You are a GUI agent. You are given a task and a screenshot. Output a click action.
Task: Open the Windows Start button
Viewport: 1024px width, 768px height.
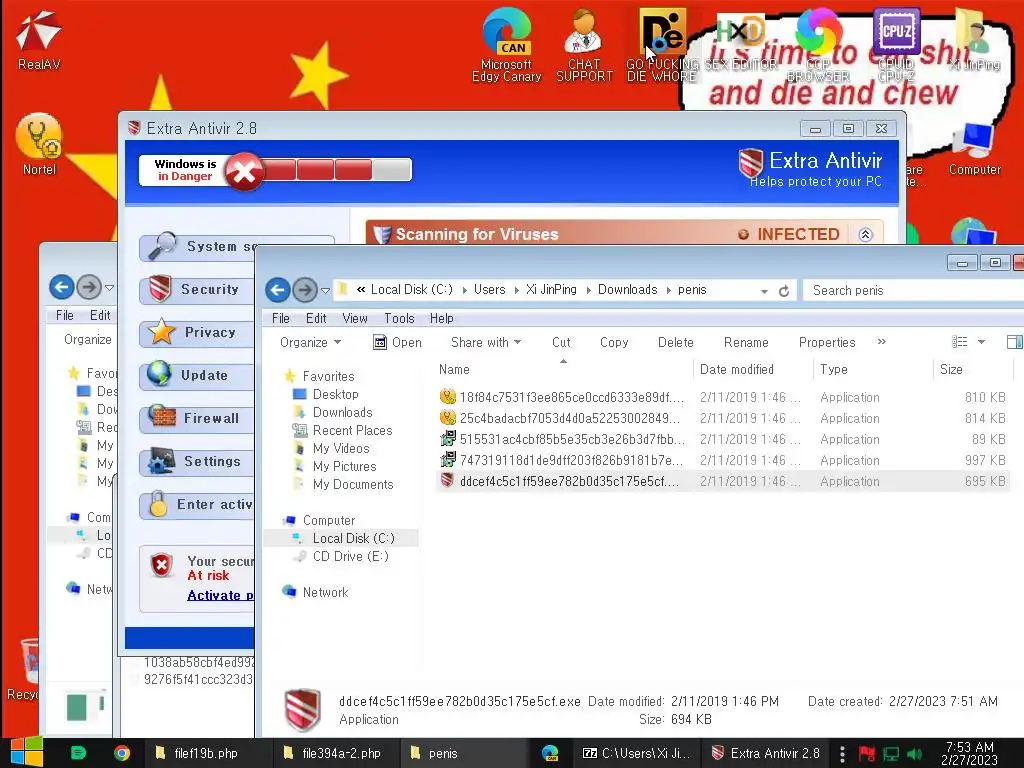point(27,752)
